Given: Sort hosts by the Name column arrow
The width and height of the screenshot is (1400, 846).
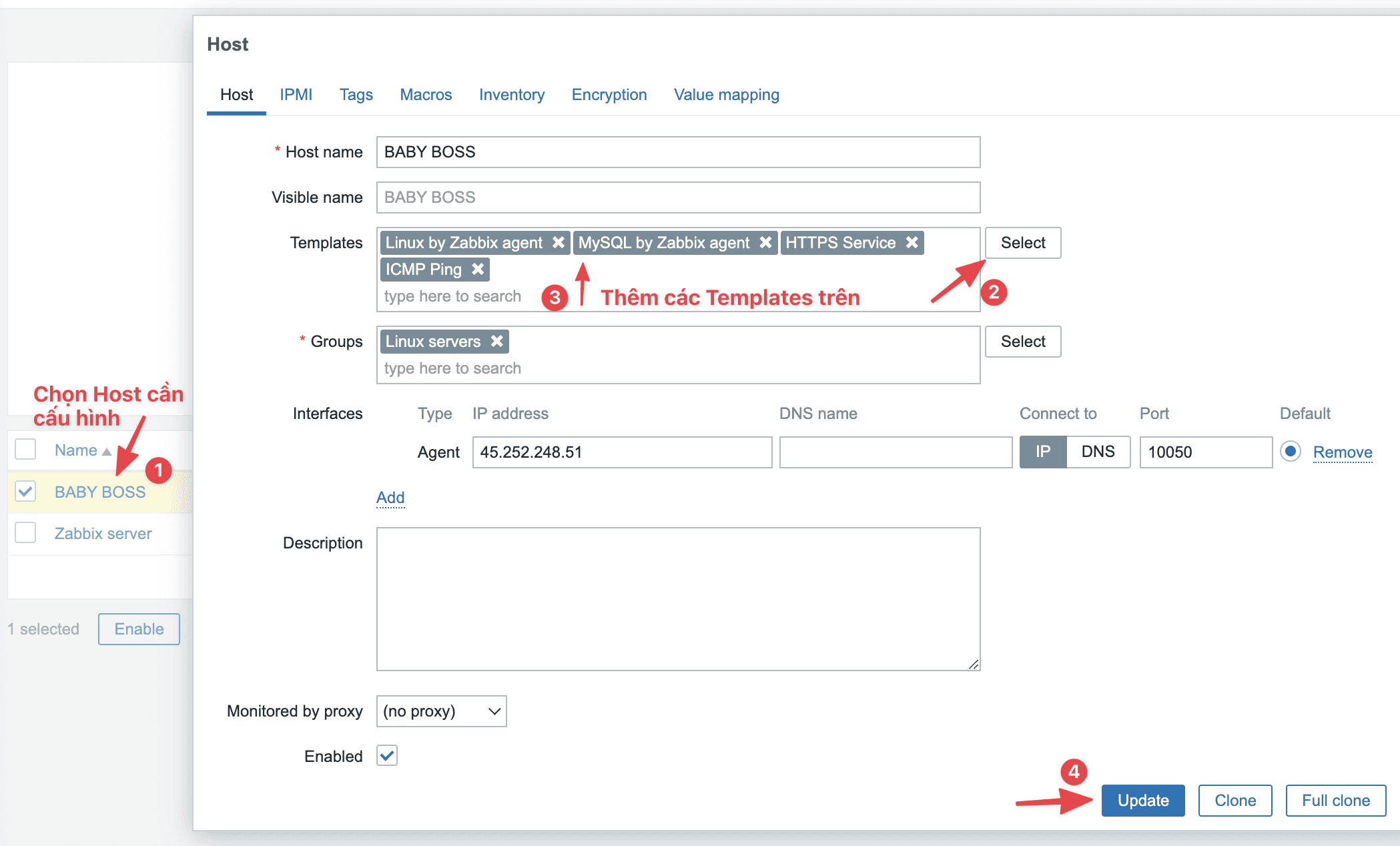Looking at the screenshot, I should pos(106,452).
